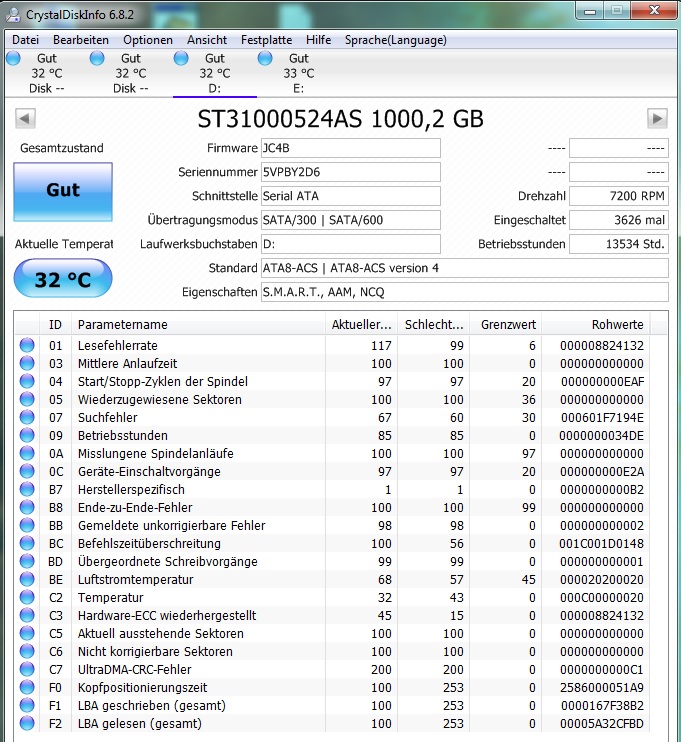Open the Ansicht menu
The width and height of the screenshot is (681, 742).
pyautogui.click(x=207, y=40)
